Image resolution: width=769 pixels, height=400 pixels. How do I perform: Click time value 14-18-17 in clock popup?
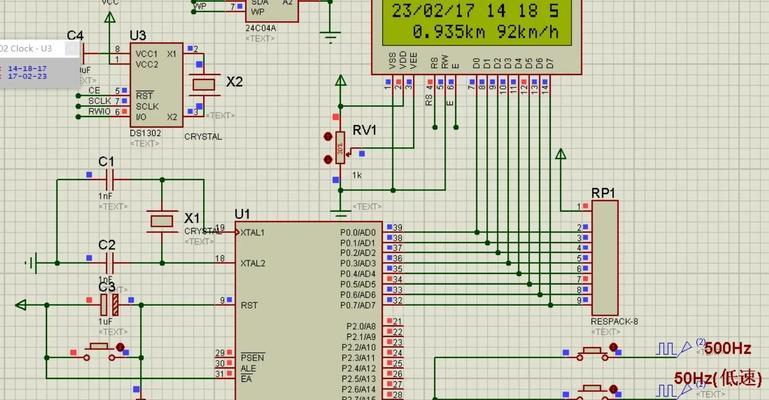pyautogui.click(x=27, y=69)
